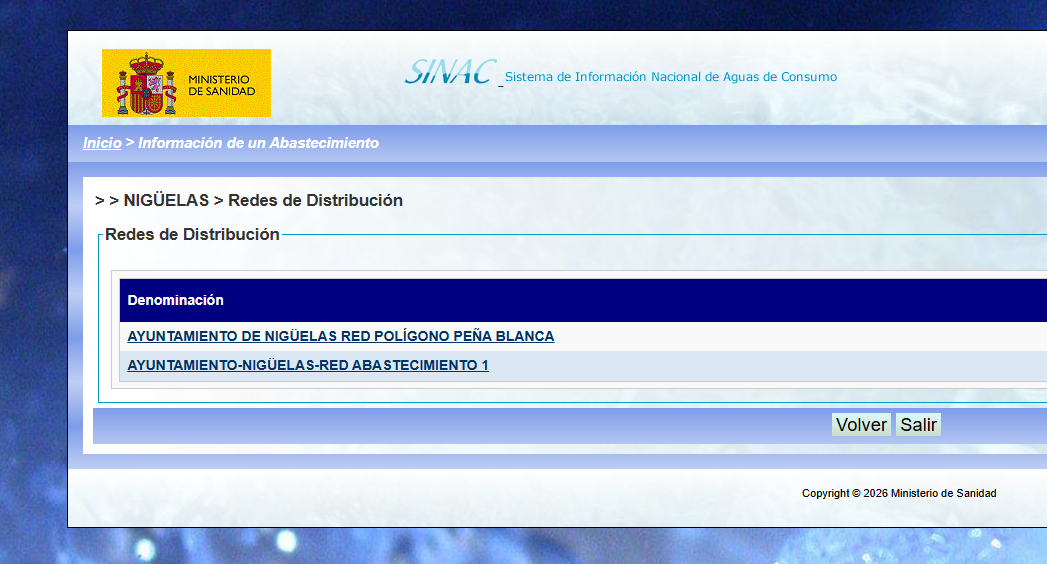This screenshot has width=1047, height=564.
Task: Select the Información de un Abastecimiento breadcrumb
Action: pos(258,143)
